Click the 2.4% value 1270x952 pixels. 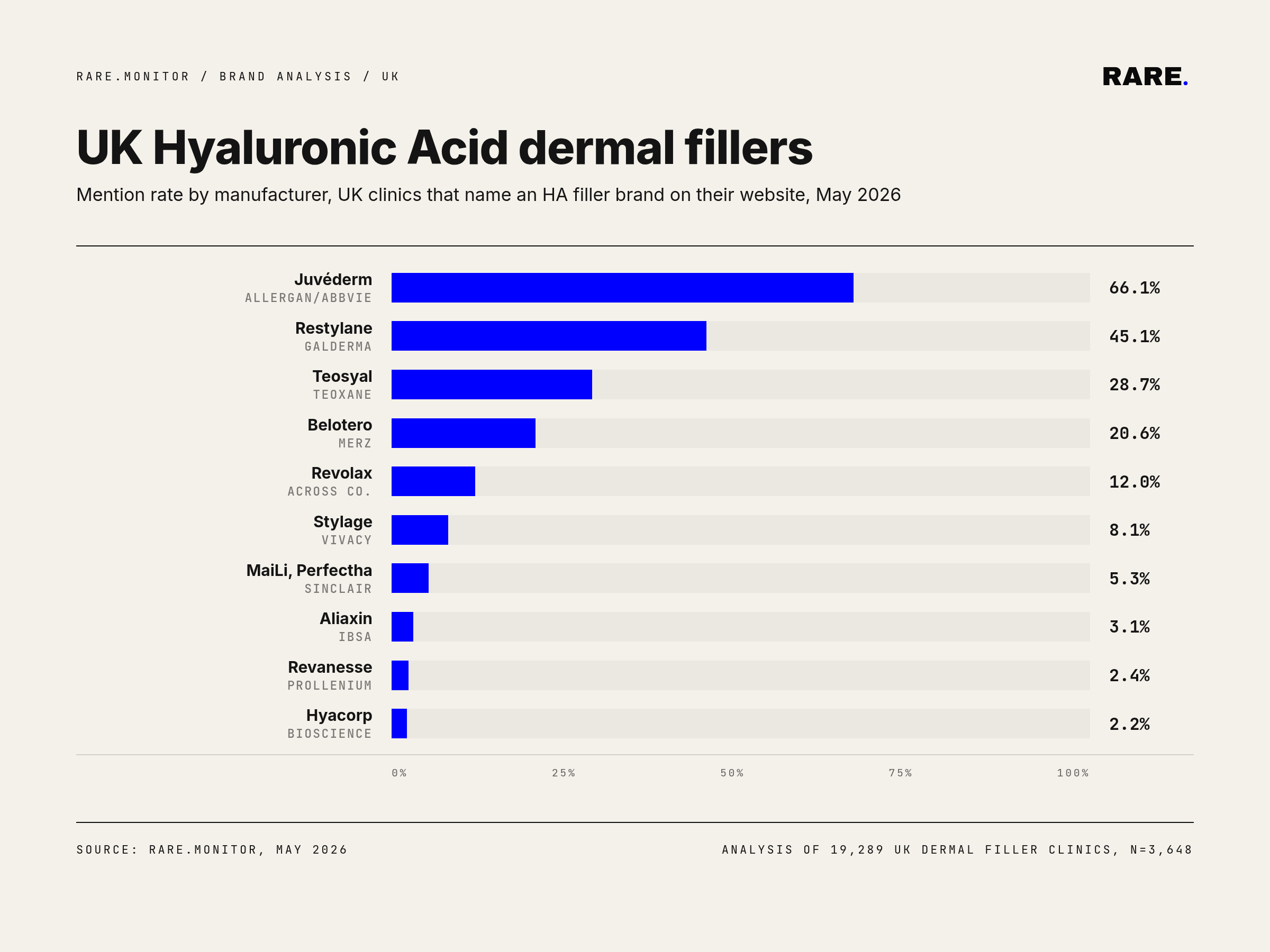coord(1129,676)
